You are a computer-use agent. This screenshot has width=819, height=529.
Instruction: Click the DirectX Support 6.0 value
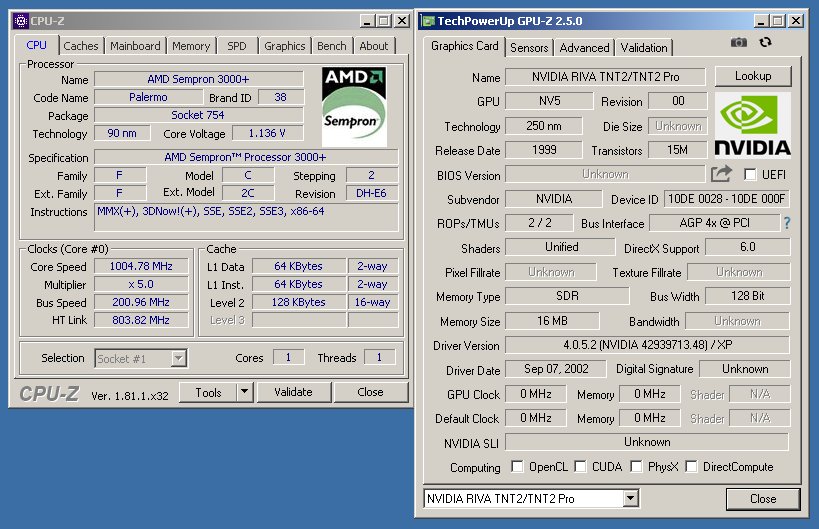click(747, 247)
